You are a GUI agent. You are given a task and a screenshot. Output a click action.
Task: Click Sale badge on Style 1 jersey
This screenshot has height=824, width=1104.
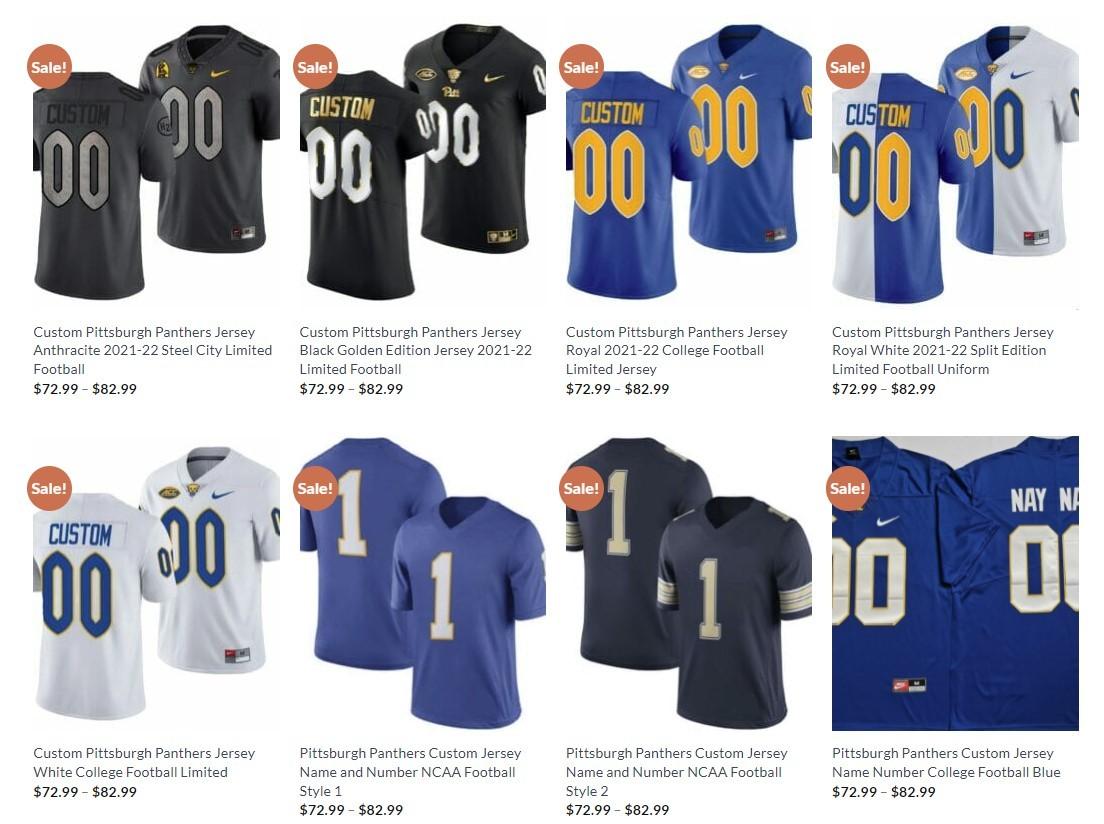[315, 488]
